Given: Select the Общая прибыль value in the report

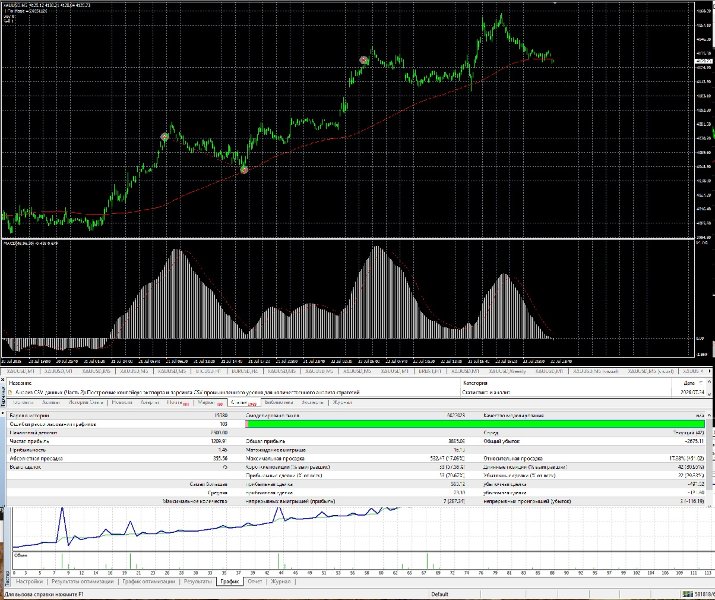Looking at the screenshot, I should pos(457,441).
